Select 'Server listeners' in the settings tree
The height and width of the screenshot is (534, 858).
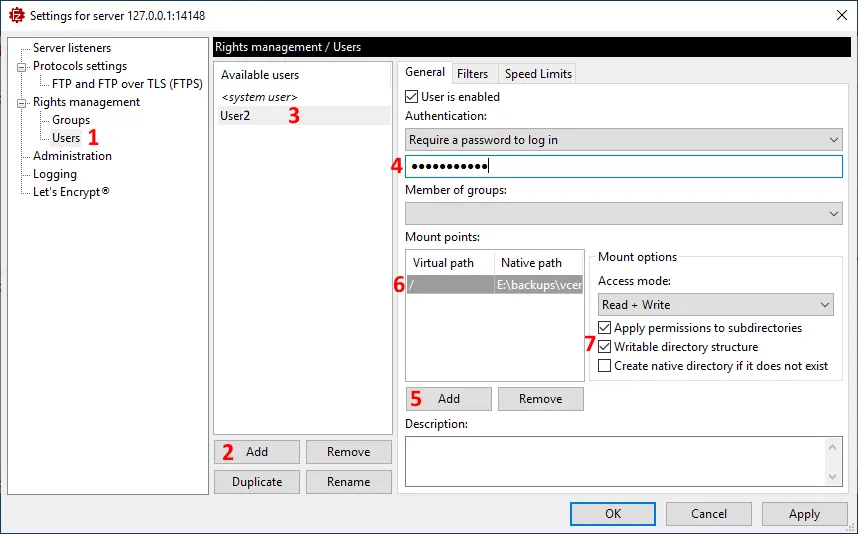pos(71,48)
